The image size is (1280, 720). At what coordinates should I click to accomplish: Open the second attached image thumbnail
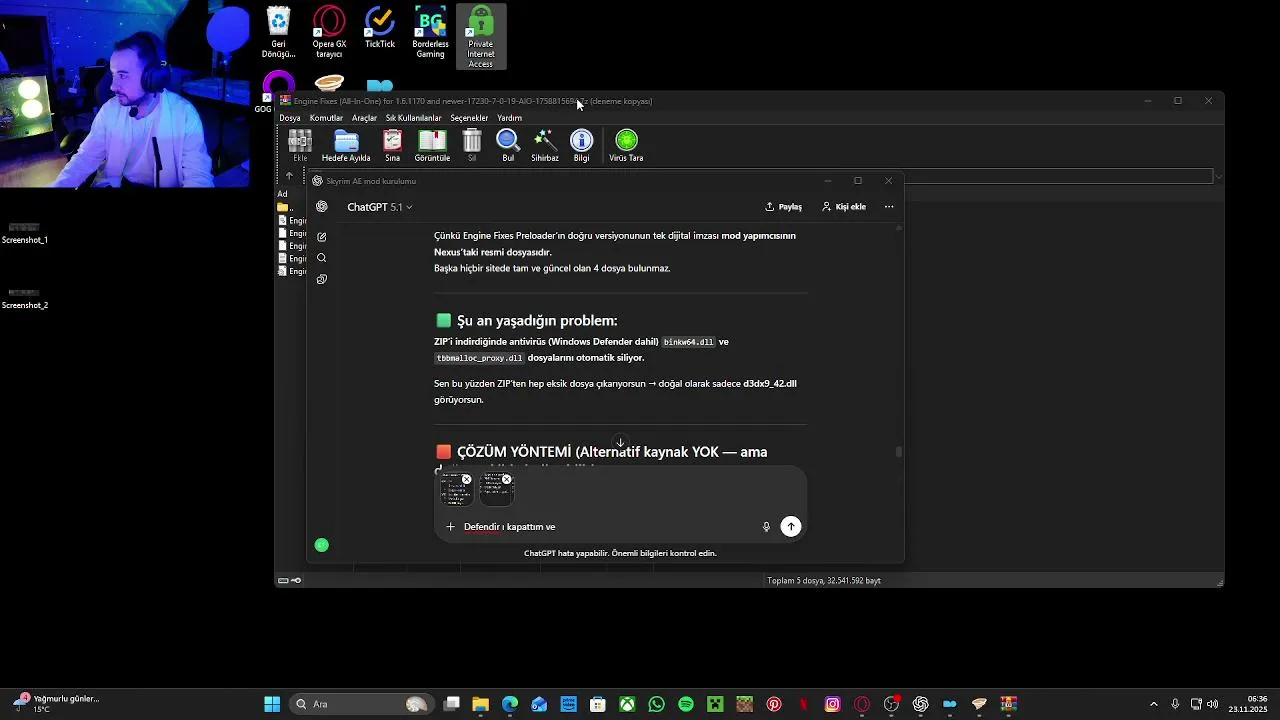496,490
